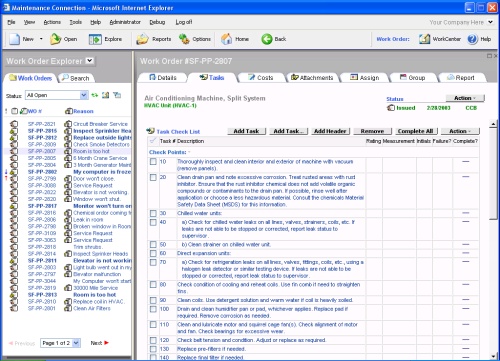Click the Internet Explorer title bar icon
This screenshot has height=361, width=500.
(7, 7)
